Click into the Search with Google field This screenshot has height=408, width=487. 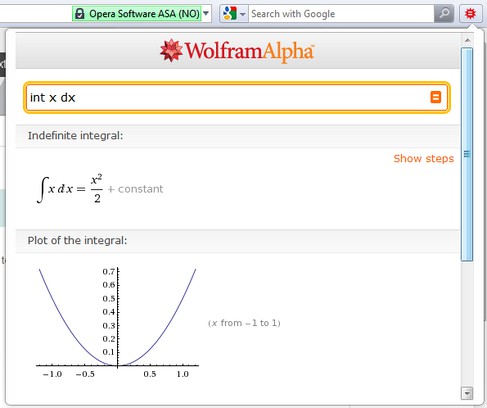[x=341, y=14]
